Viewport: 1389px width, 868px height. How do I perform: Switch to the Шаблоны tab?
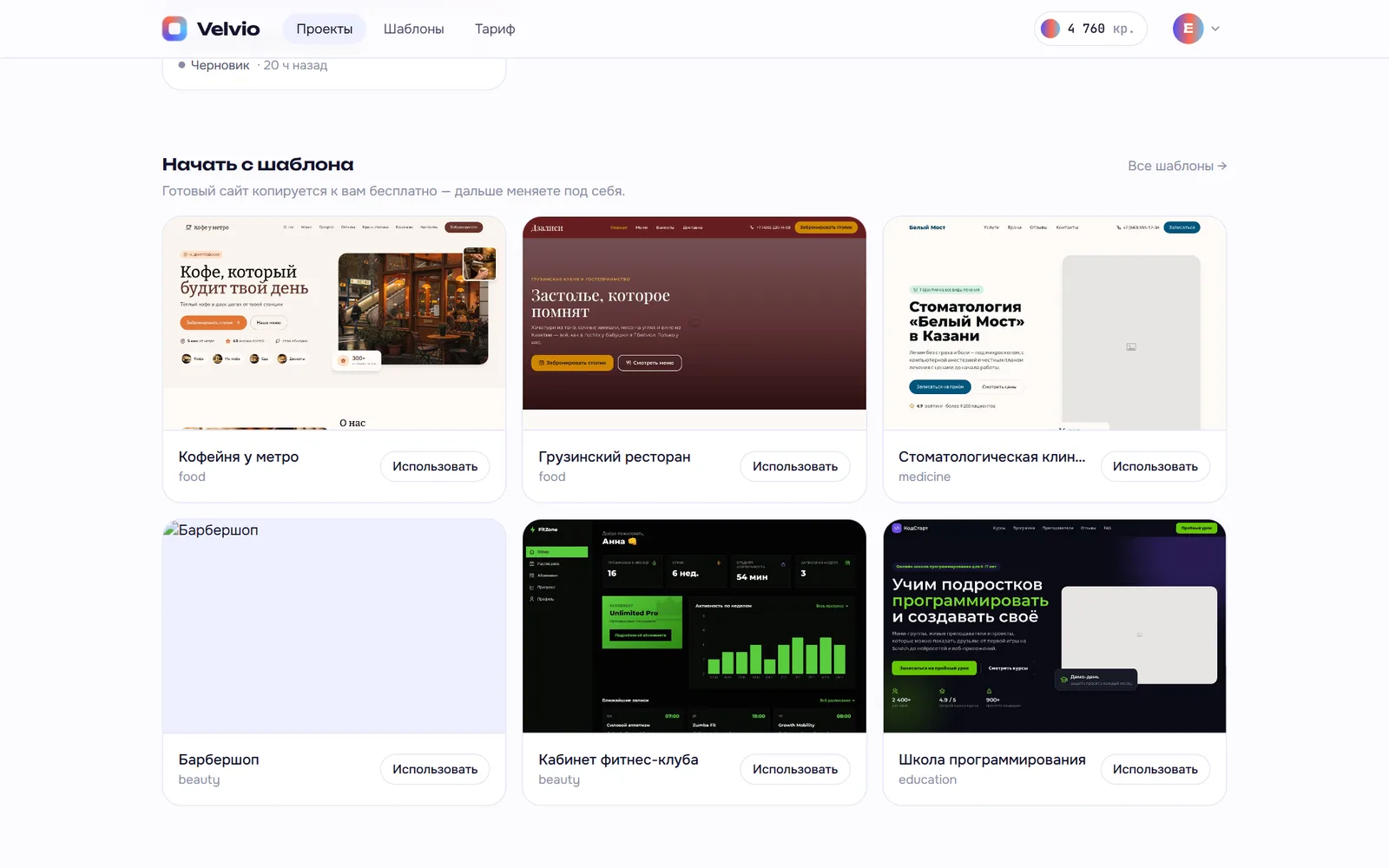pos(413,29)
